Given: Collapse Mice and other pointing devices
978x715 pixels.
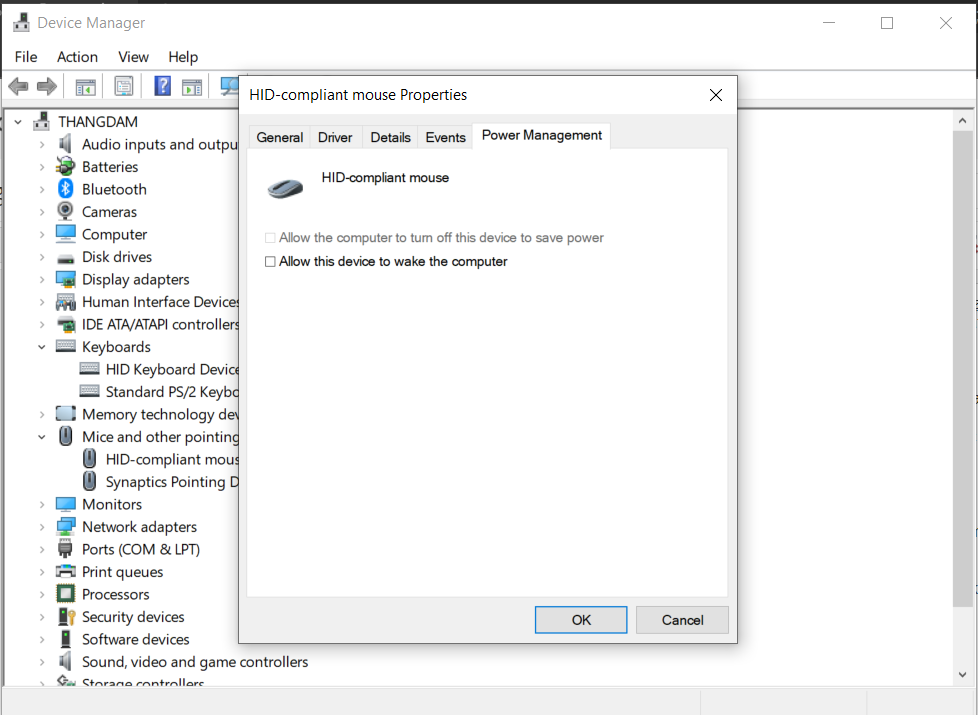Looking at the screenshot, I should [42, 437].
